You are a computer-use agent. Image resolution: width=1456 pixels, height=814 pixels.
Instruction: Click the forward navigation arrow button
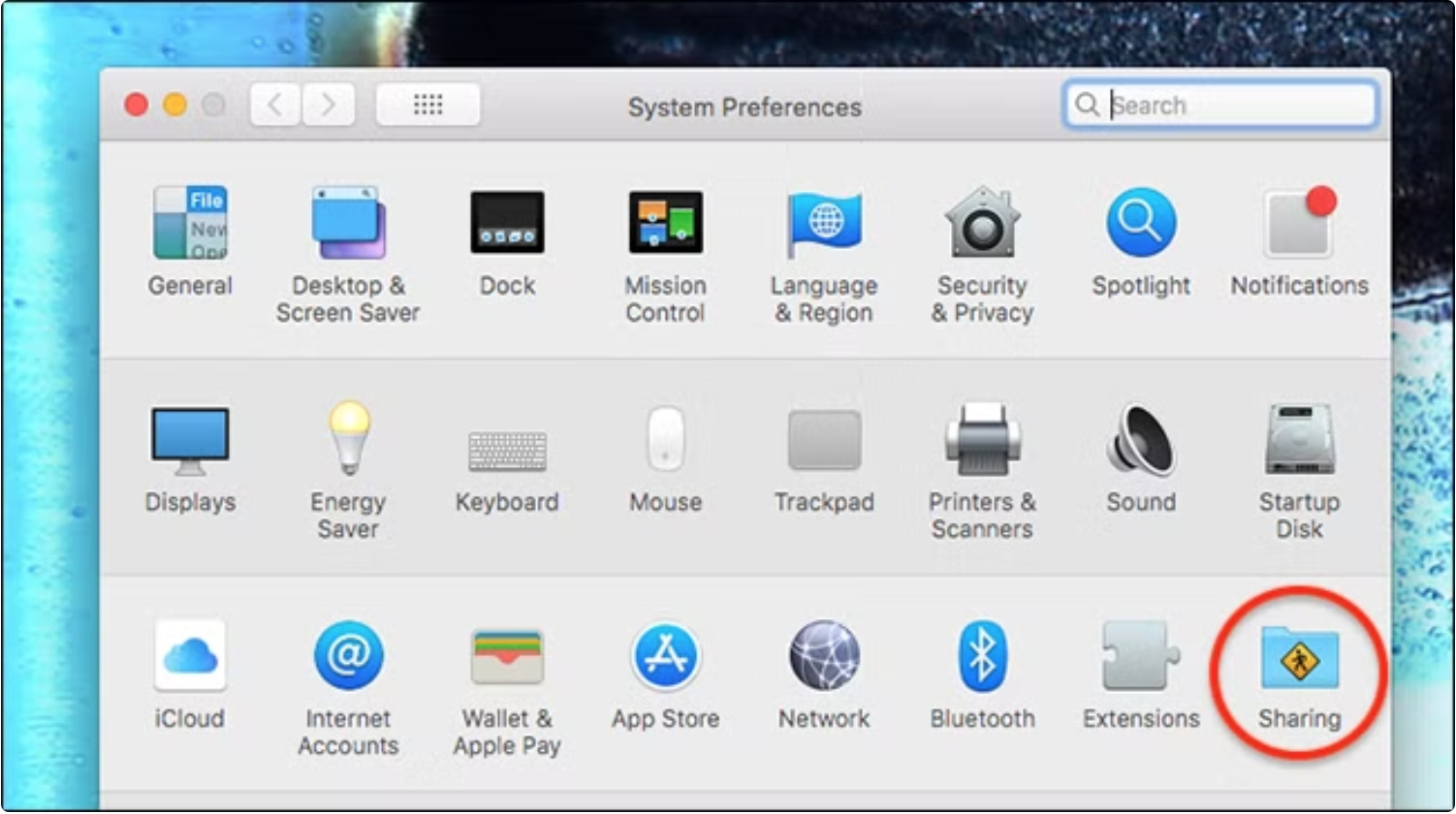tap(329, 105)
